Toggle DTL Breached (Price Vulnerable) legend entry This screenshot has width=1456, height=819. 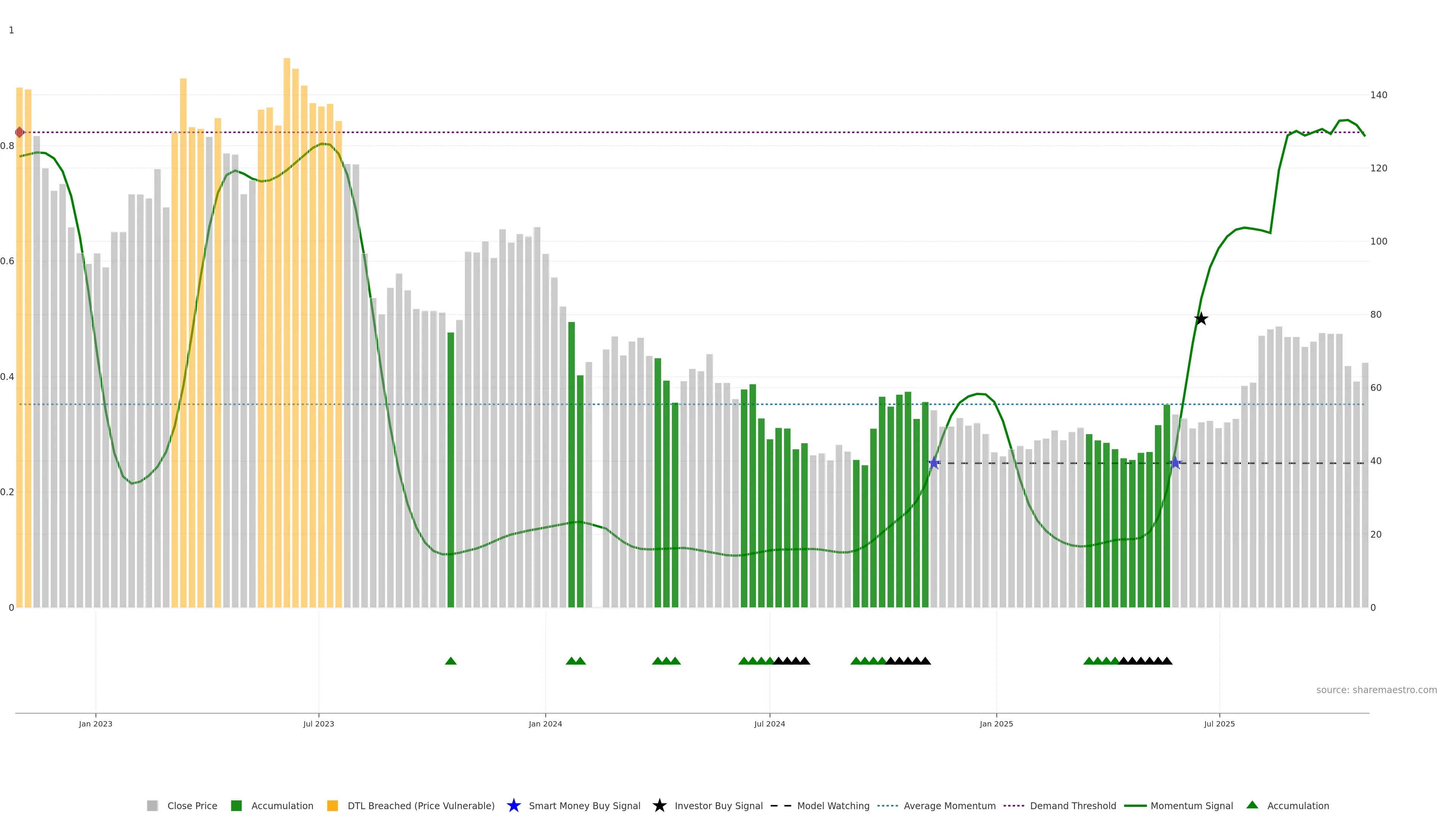pos(420,806)
